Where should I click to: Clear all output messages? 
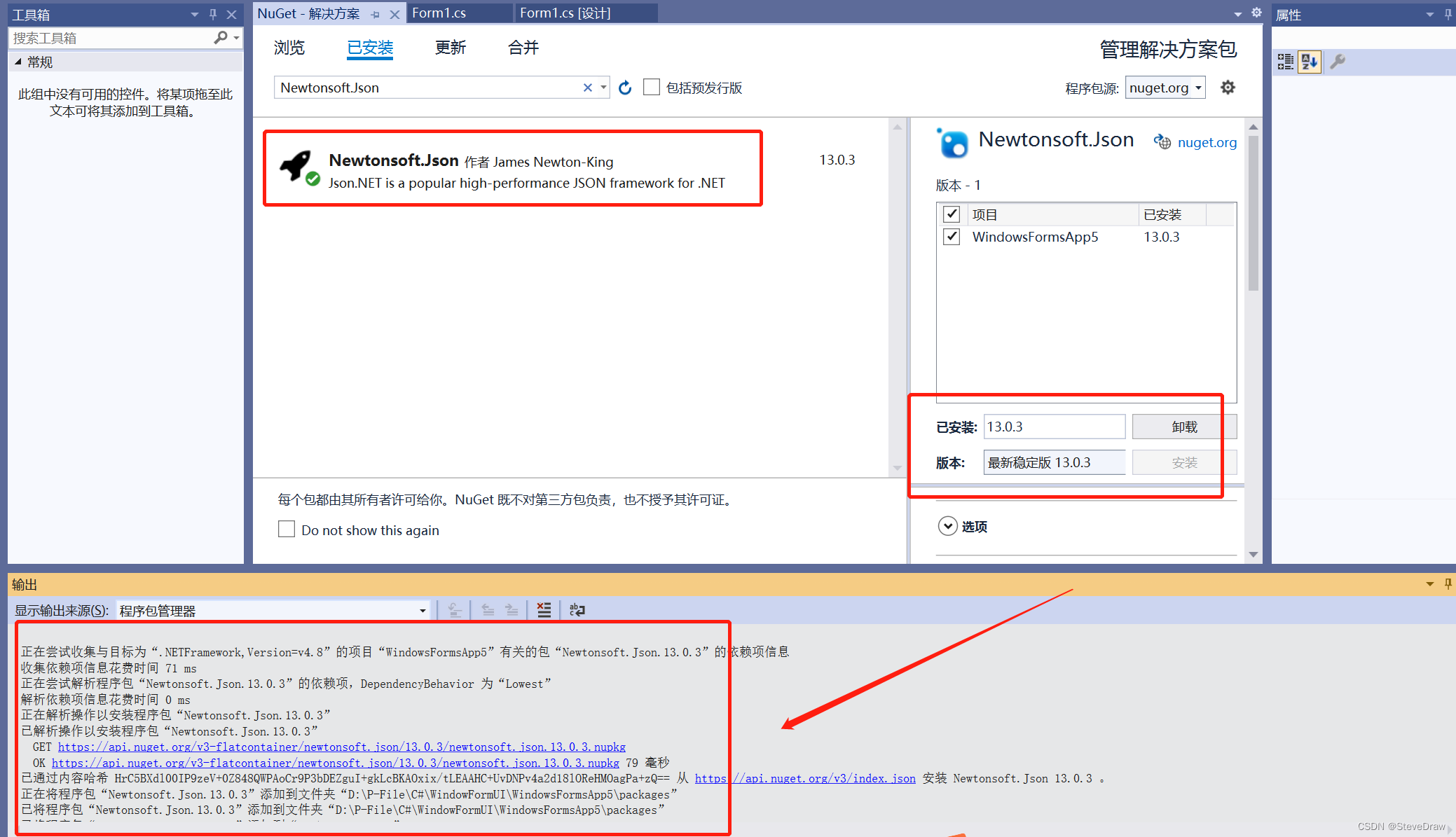(x=544, y=610)
